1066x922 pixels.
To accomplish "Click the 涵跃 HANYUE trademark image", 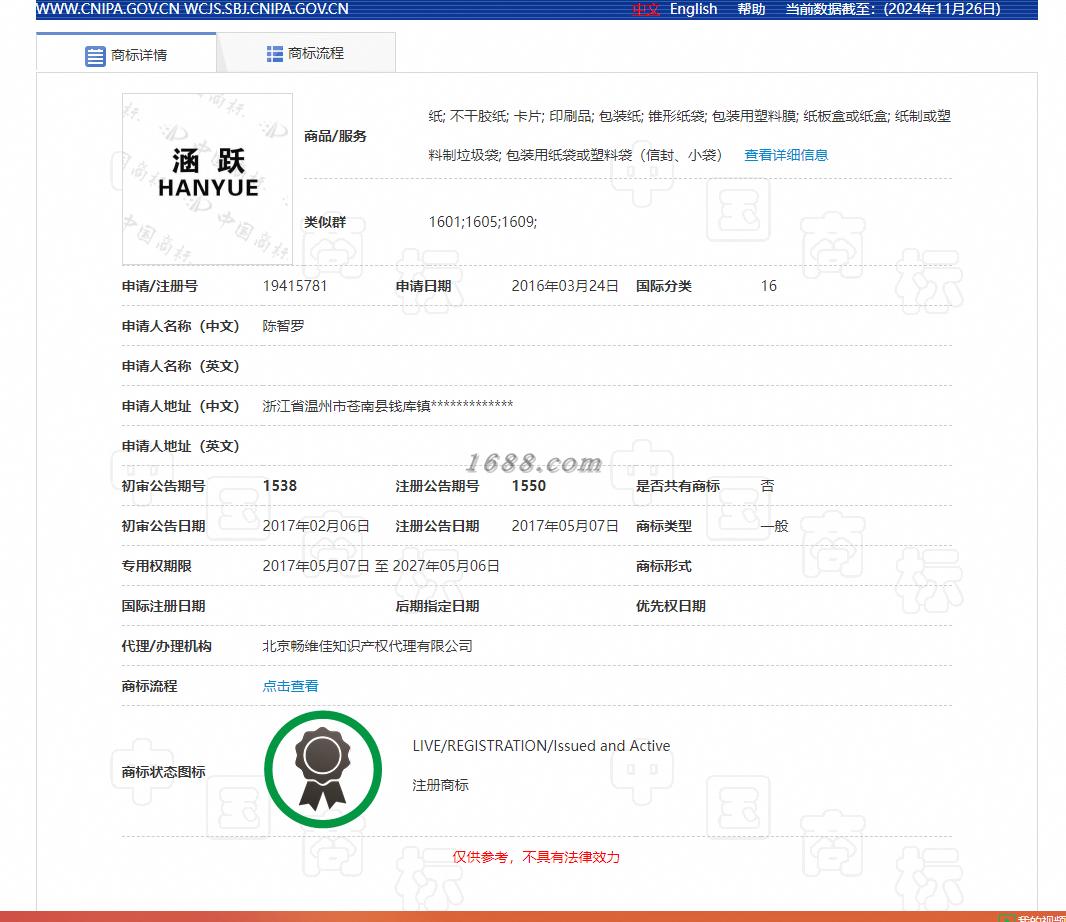I will pos(207,179).
